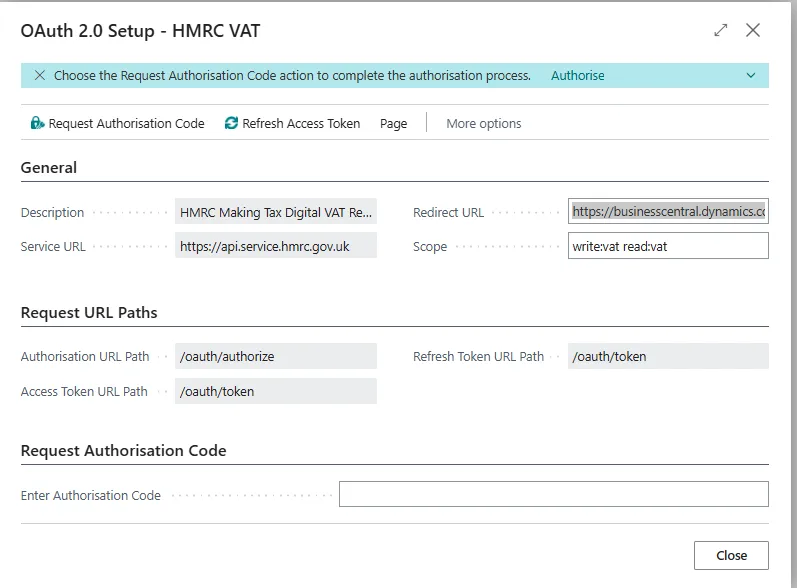Click the Redirect URL field

click(667, 212)
